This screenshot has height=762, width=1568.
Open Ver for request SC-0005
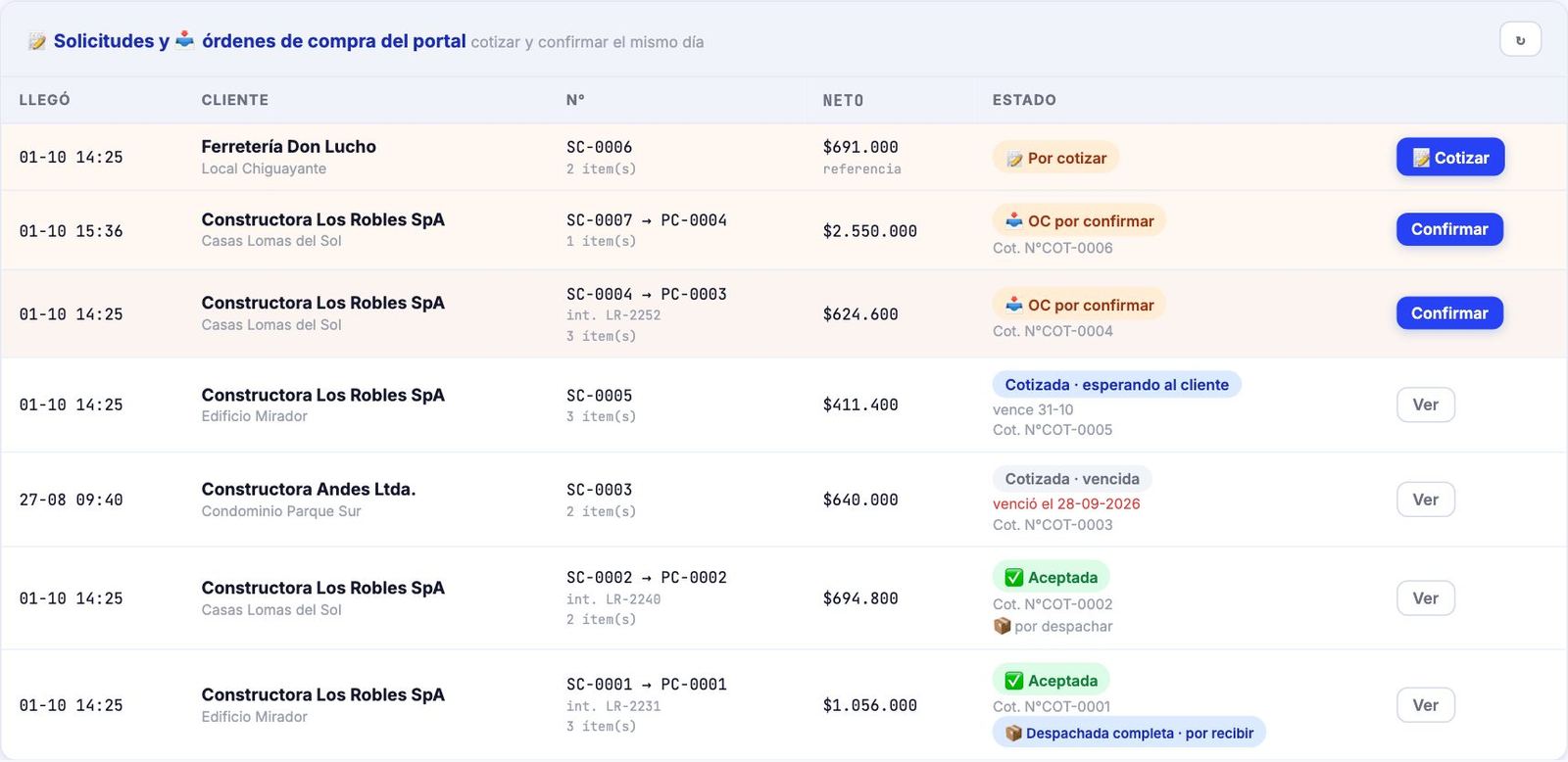pos(1426,405)
